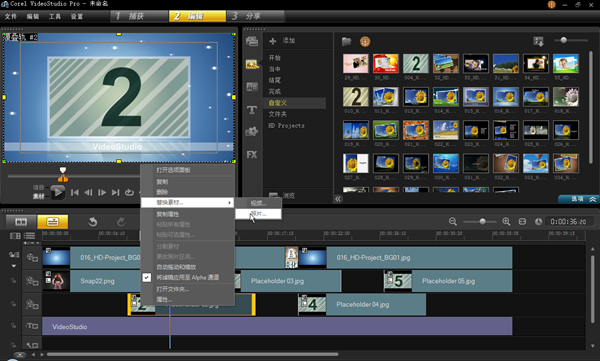Step to the previous frame
This screenshot has width=600, height=361.
point(88,192)
